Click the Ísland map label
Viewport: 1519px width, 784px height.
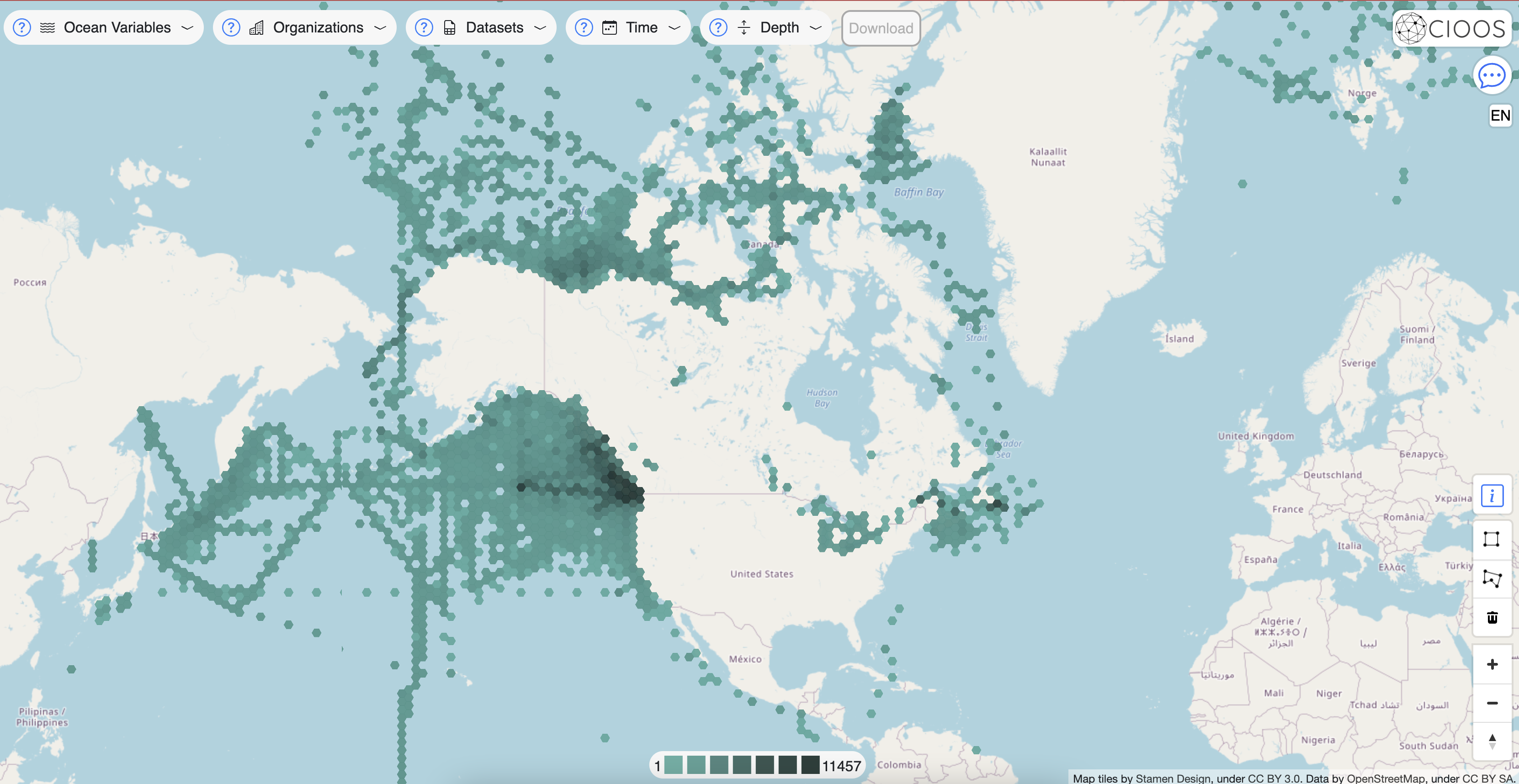coord(1179,339)
